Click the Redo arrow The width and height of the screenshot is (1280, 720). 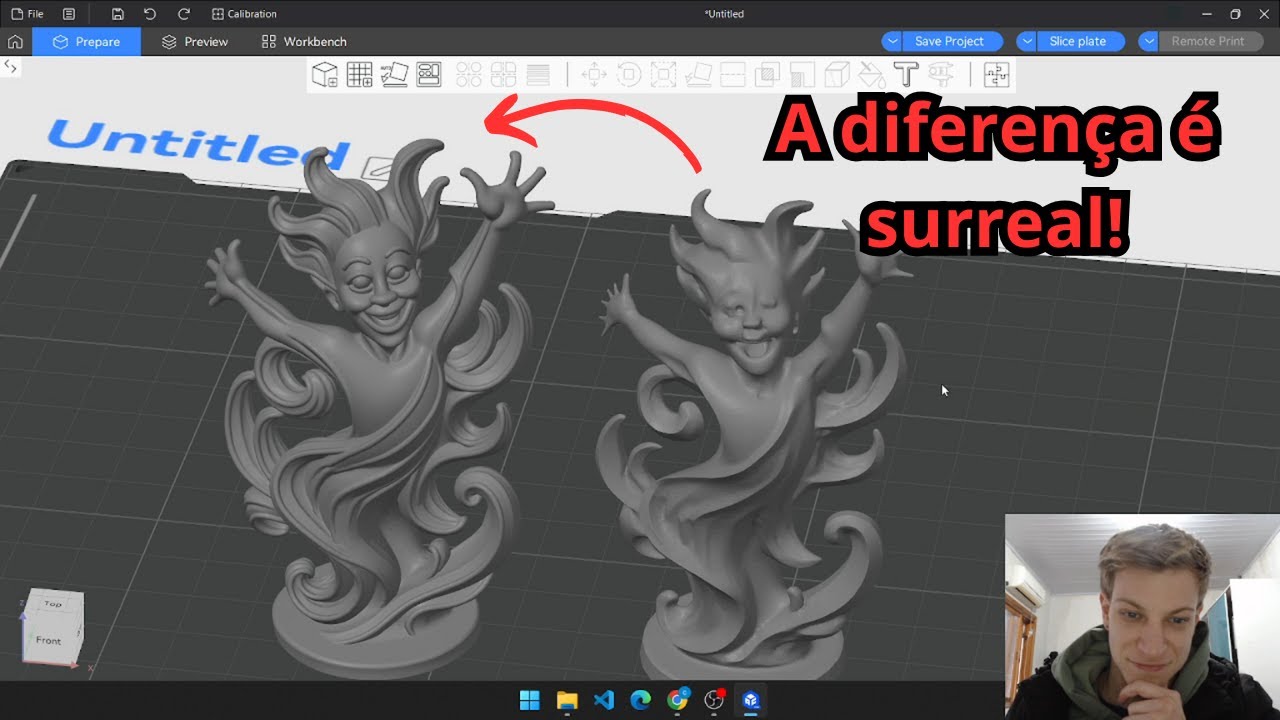pos(183,14)
